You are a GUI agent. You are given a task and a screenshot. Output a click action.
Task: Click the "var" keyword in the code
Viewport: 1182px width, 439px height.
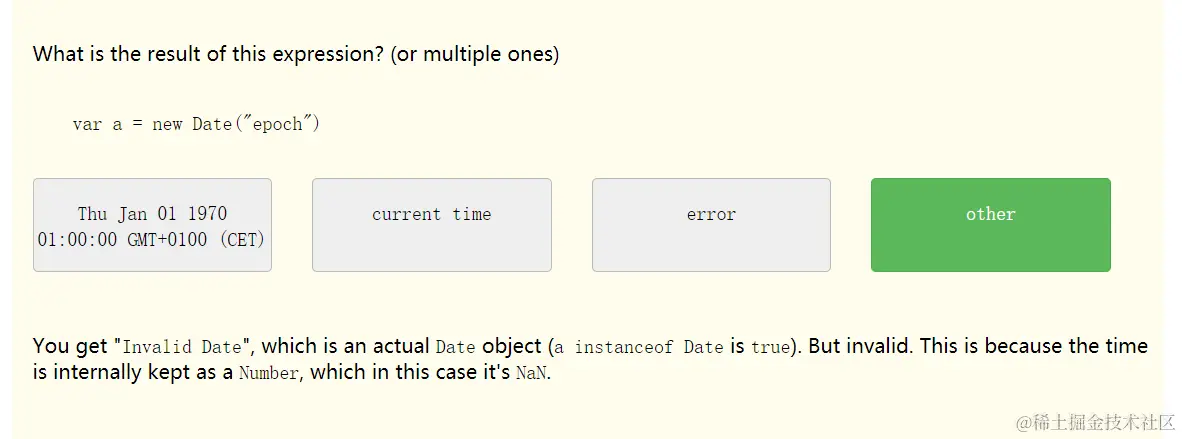pyautogui.click(x=87, y=125)
